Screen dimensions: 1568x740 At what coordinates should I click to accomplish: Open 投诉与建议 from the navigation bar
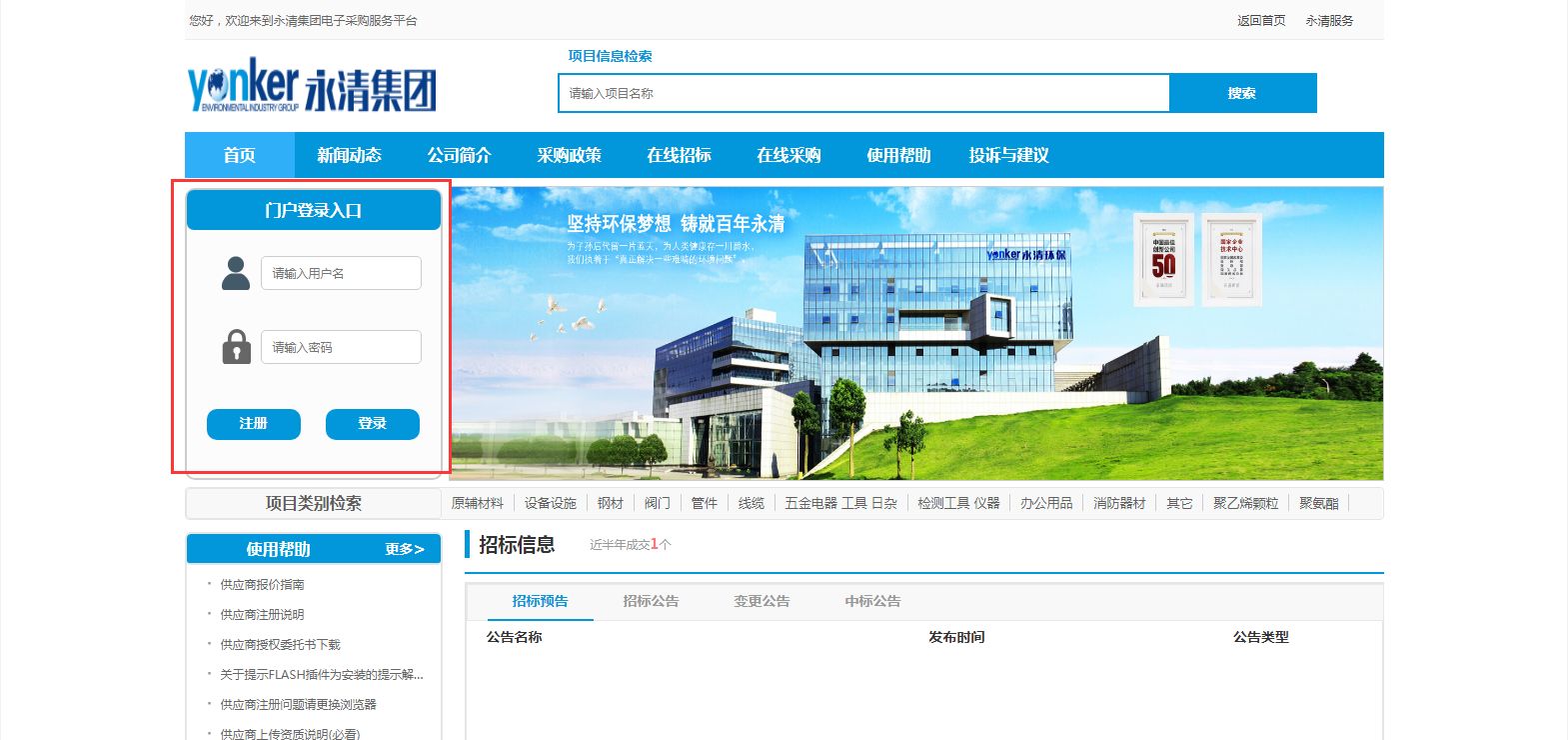coord(1008,155)
